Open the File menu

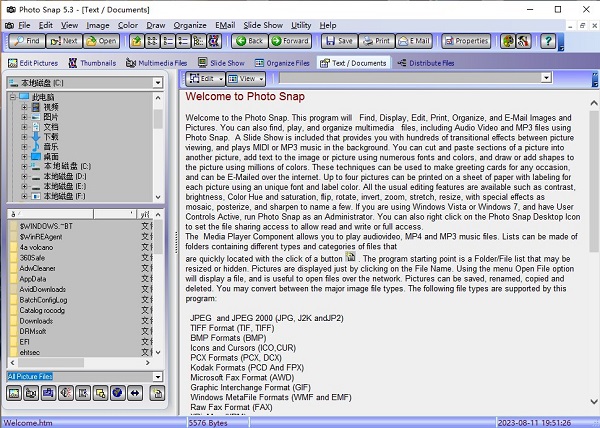tap(24, 25)
